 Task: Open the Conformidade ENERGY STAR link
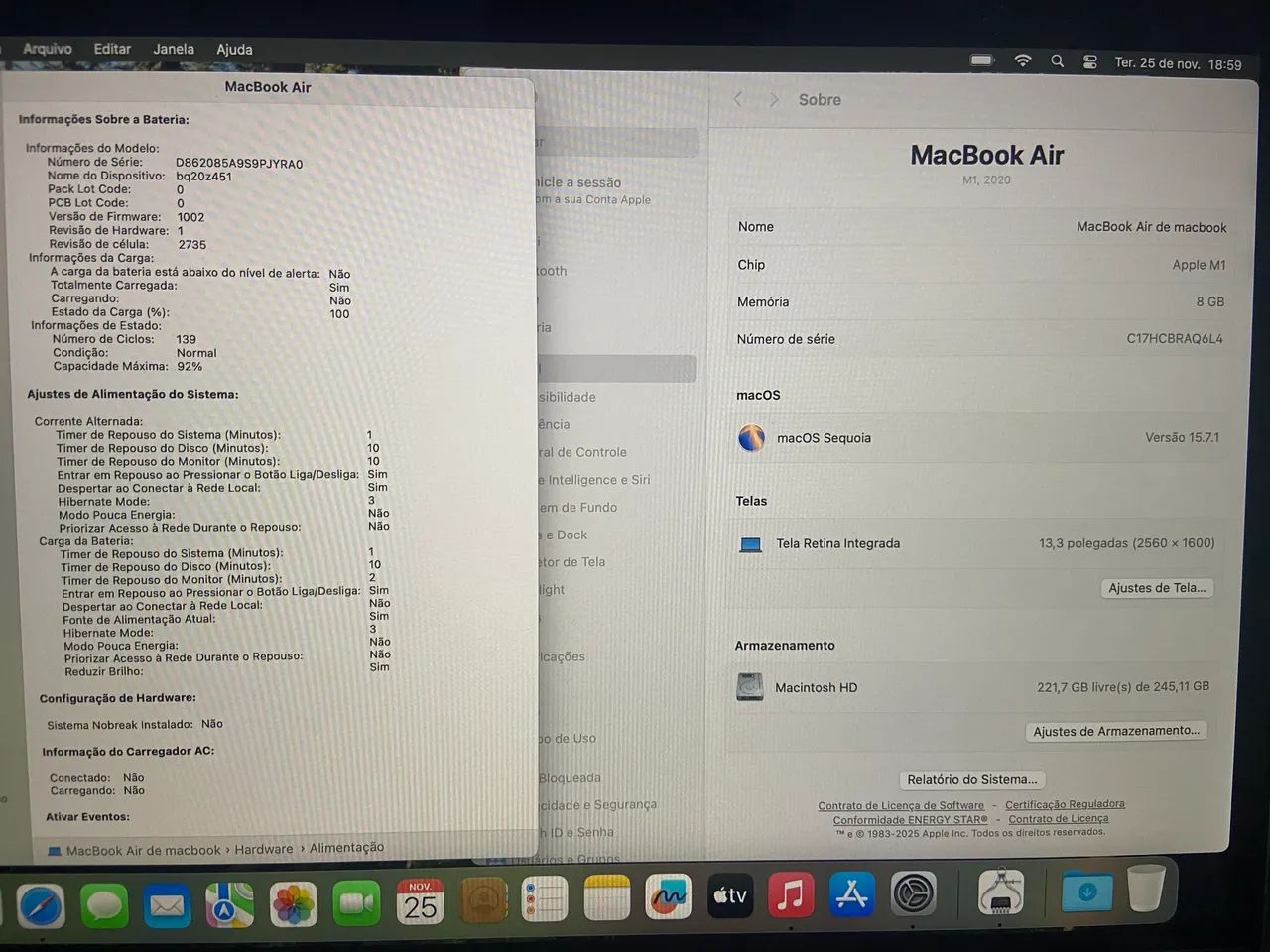(910, 820)
